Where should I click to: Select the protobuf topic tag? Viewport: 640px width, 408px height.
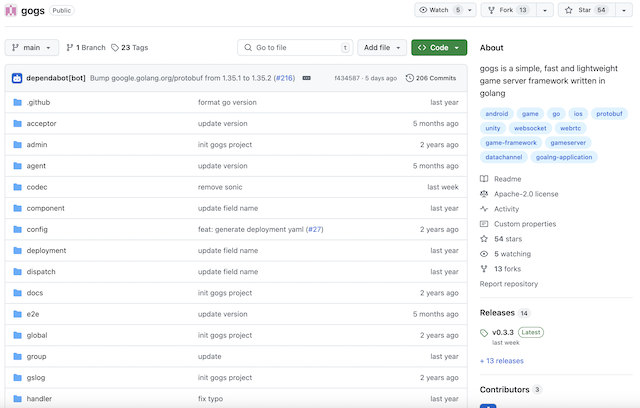click(x=609, y=114)
